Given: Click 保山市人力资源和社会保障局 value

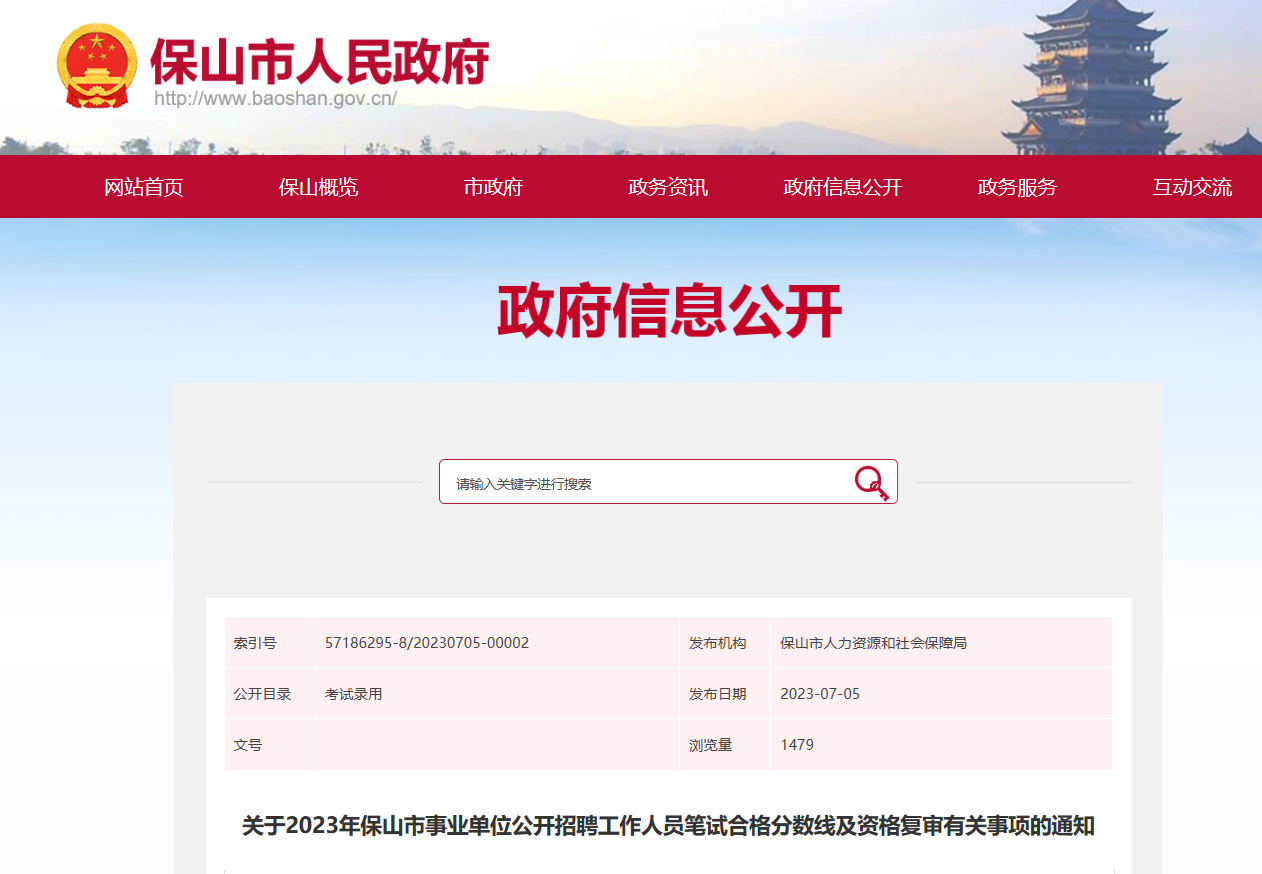Looking at the screenshot, I should tap(873, 643).
